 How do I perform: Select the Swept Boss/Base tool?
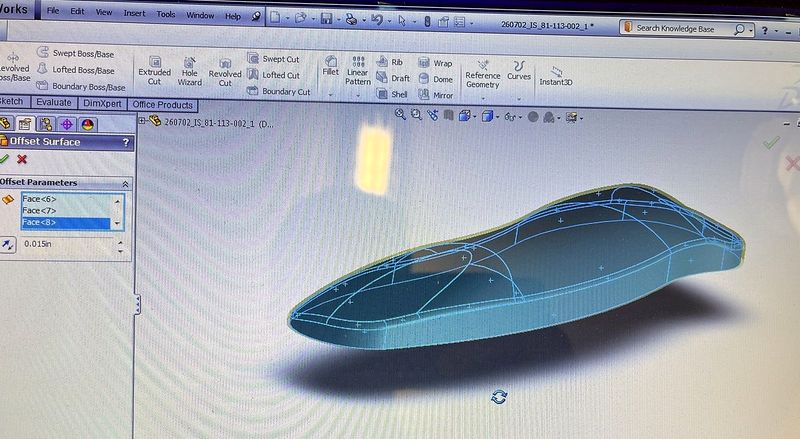pos(76,53)
